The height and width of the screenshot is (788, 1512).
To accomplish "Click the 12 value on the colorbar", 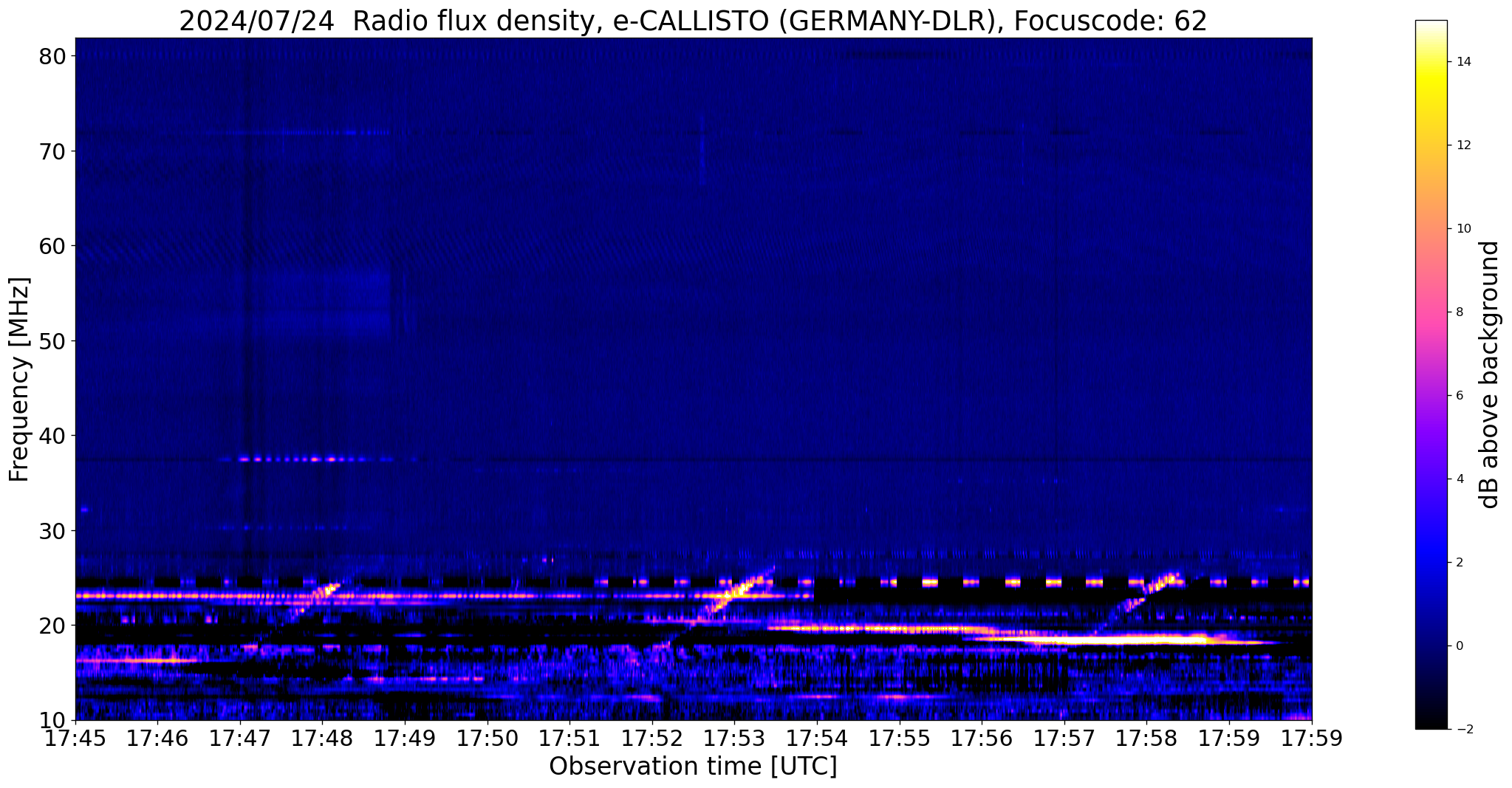I will pyautogui.click(x=1463, y=145).
